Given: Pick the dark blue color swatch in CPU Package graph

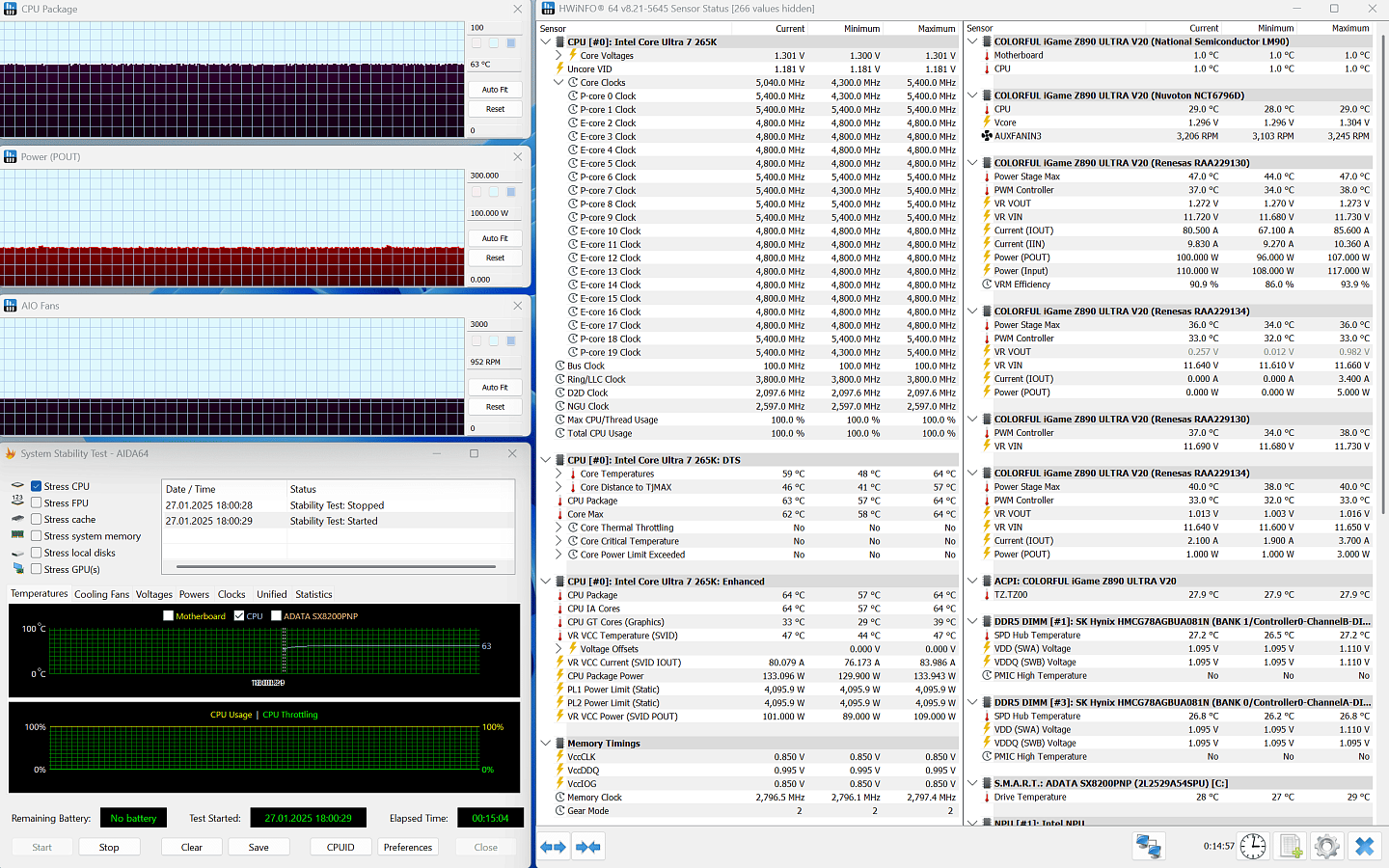Looking at the screenshot, I should click(x=511, y=43).
